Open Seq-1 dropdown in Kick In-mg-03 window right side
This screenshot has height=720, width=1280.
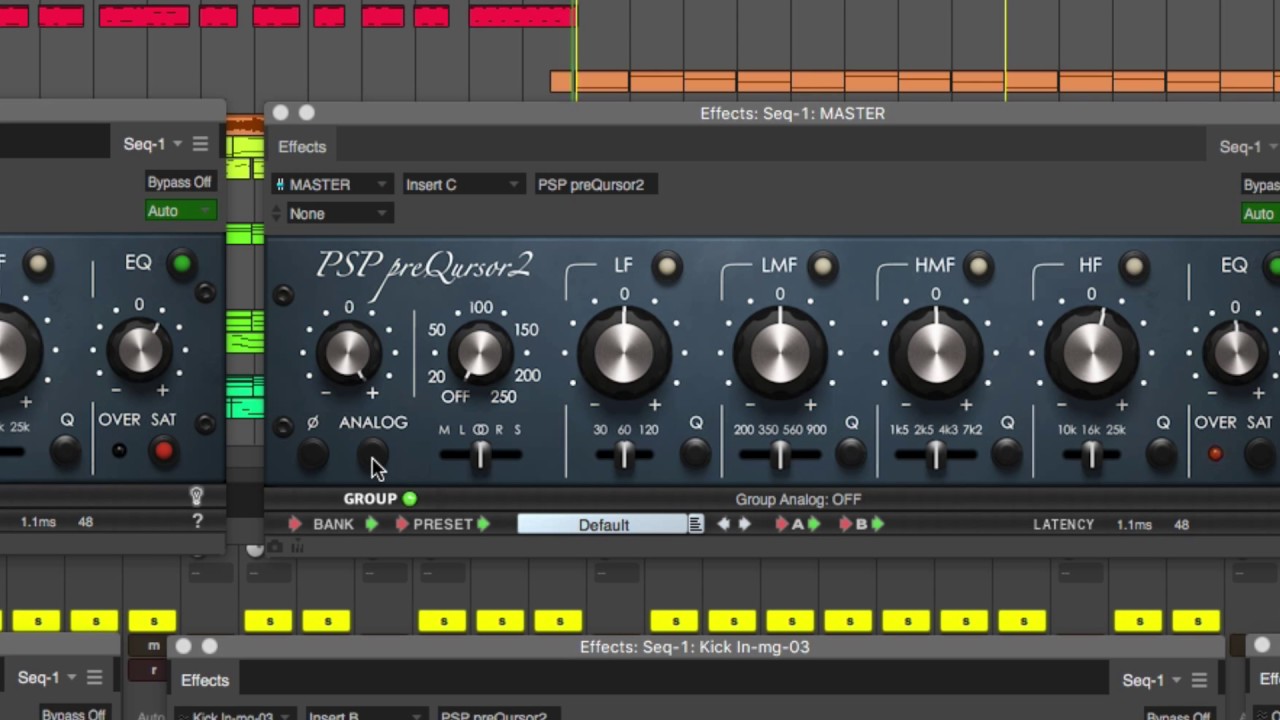coord(1152,680)
